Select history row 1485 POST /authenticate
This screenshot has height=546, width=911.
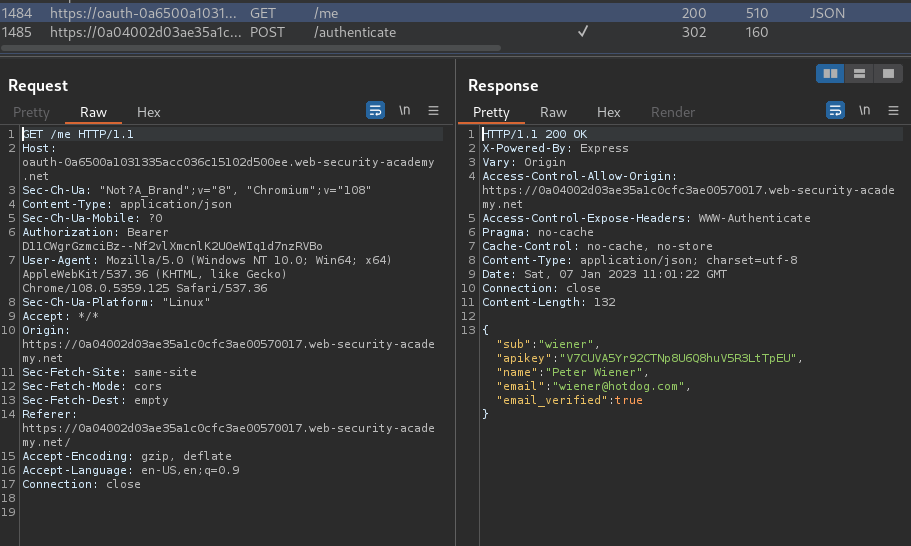(x=456, y=32)
